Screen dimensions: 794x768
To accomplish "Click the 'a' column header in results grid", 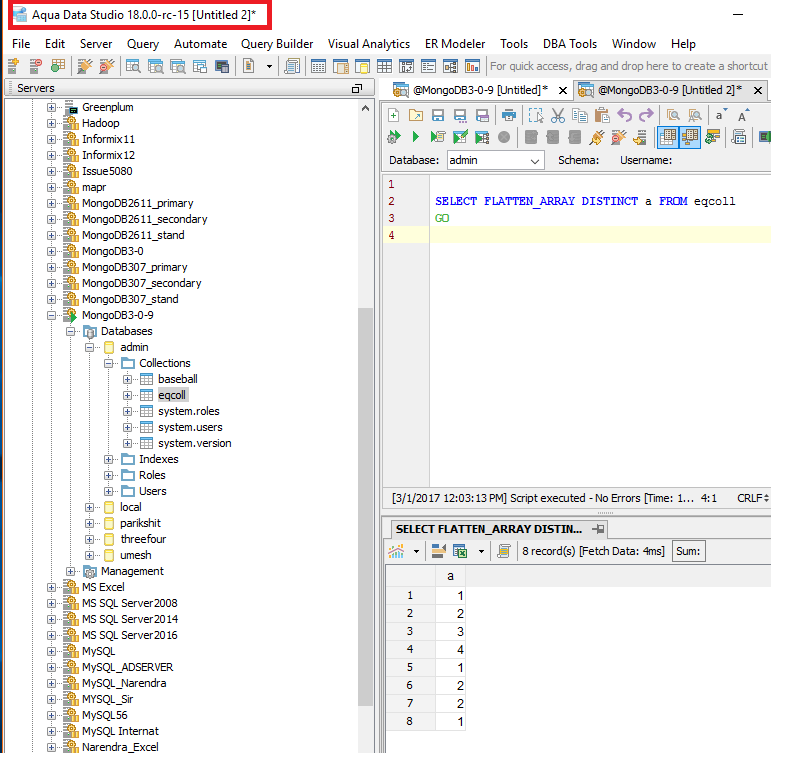I will [450, 576].
